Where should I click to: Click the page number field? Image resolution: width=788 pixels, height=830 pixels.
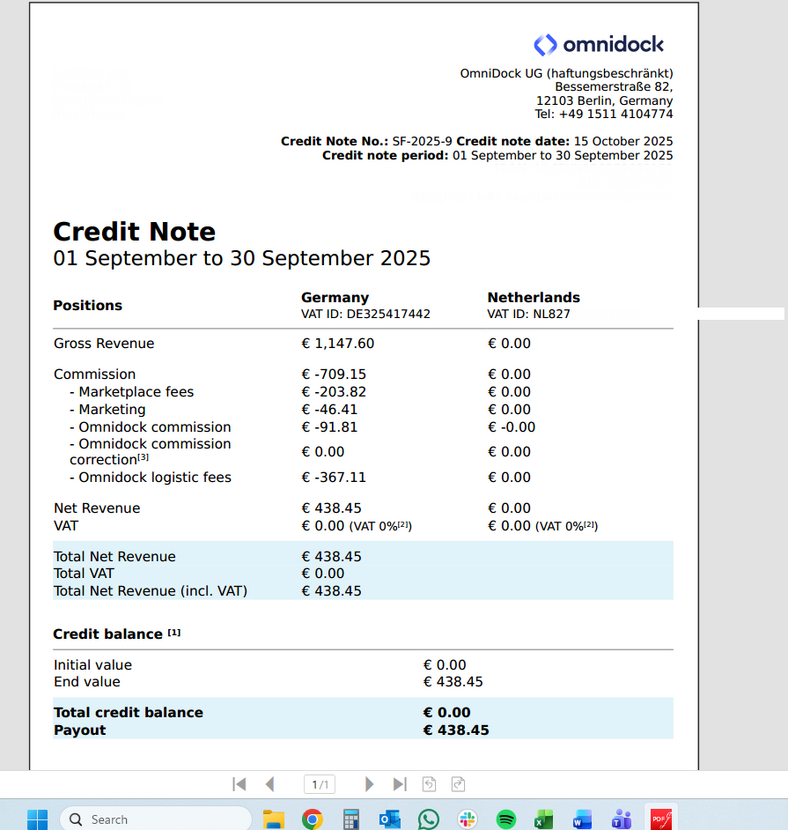[319, 785]
